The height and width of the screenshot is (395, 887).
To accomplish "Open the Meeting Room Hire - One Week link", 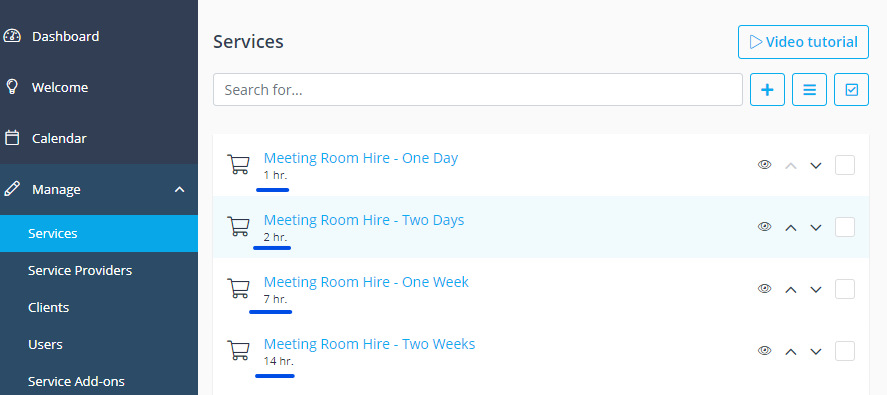I will pos(366,281).
